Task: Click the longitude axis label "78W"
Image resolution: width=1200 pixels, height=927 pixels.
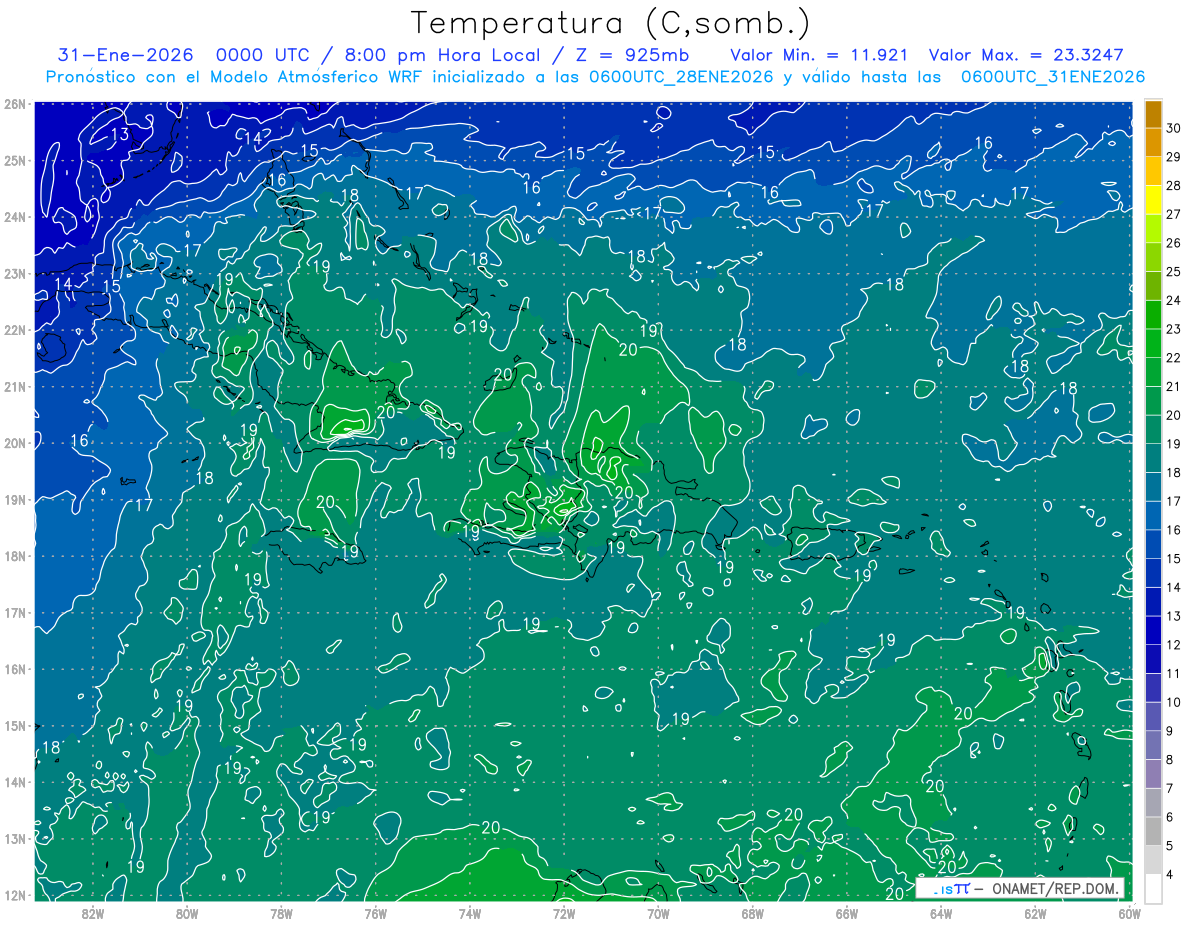Action: point(281,912)
